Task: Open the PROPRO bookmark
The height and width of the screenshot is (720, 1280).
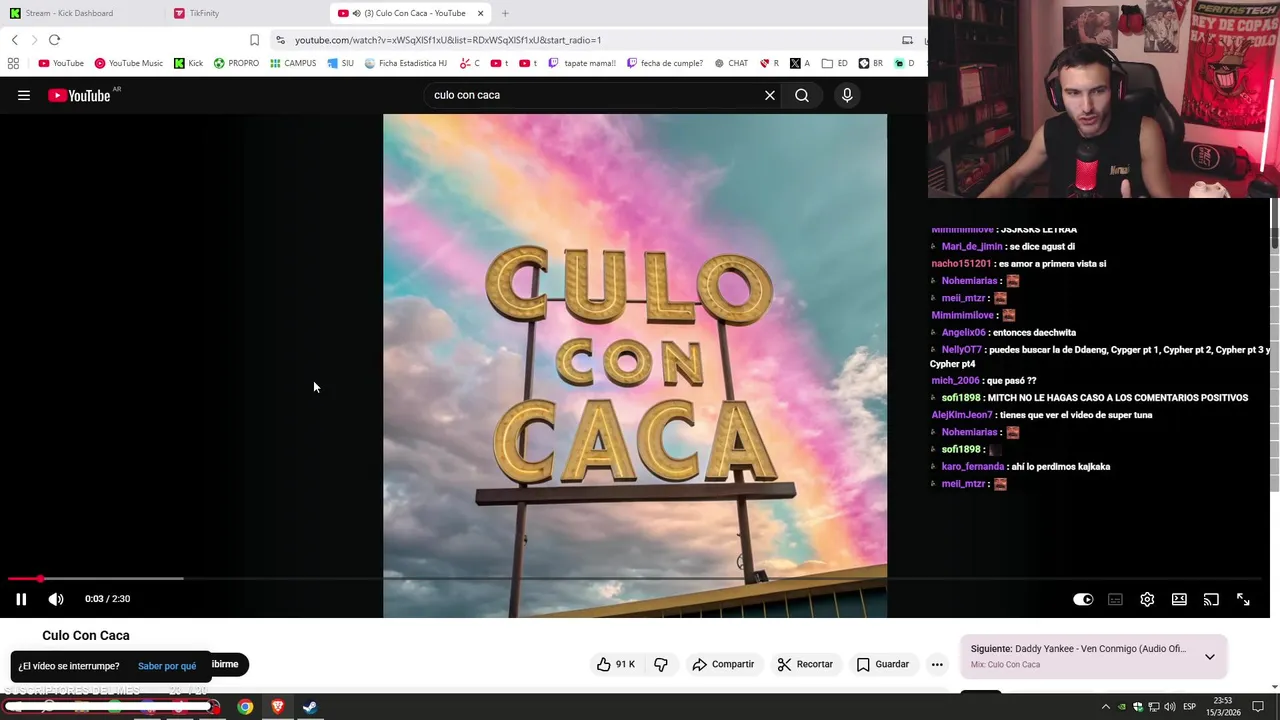Action: 236,63
